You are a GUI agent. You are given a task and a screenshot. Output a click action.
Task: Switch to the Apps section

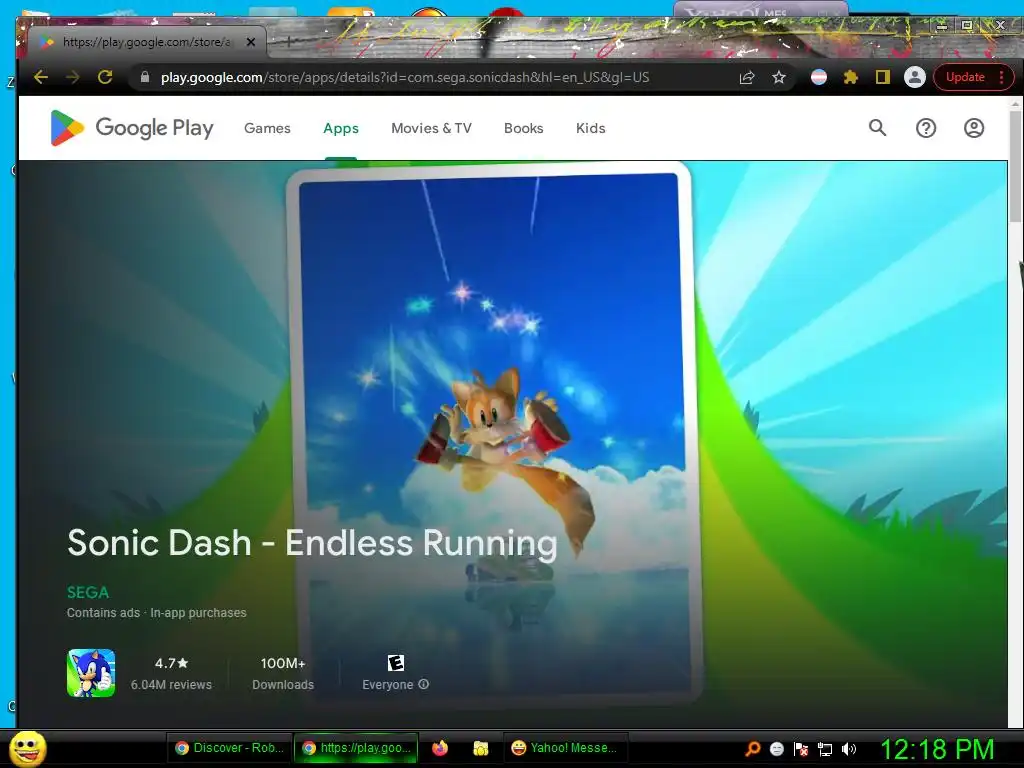341,128
